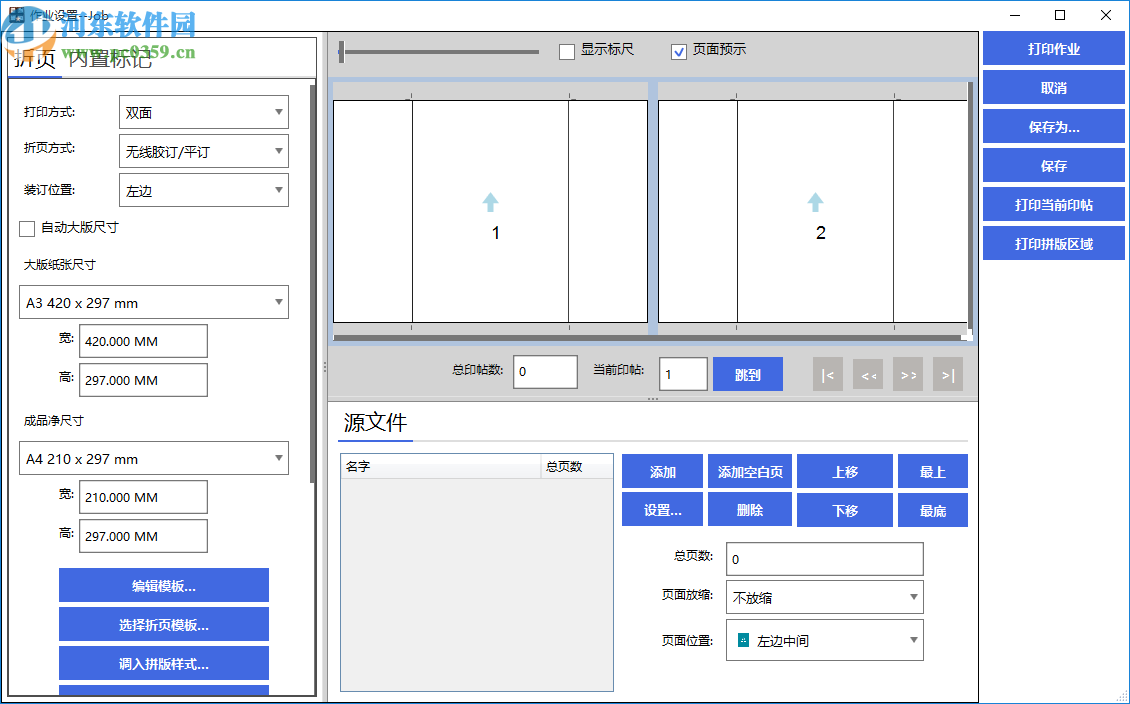The height and width of the screenshot is (704, 1130).
Task: Expand the 大版纸张尺寸 A3 size dropdown
Action: pyautogui.click(x=153, y=302)
